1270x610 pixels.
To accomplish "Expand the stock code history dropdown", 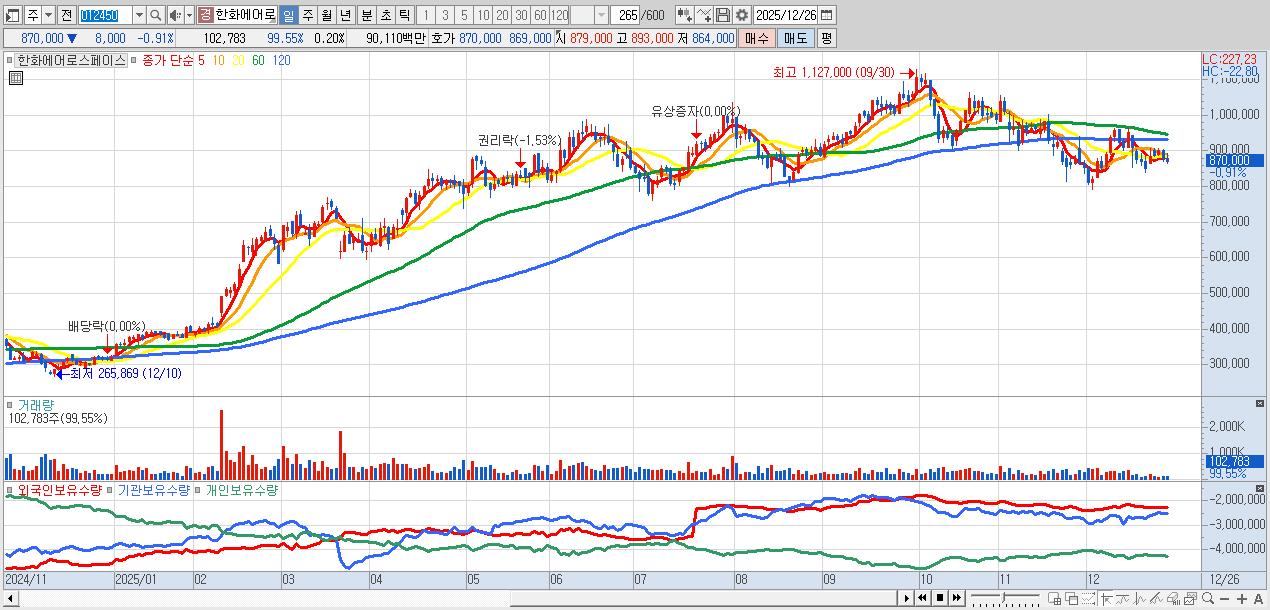I will click(140, 15).
